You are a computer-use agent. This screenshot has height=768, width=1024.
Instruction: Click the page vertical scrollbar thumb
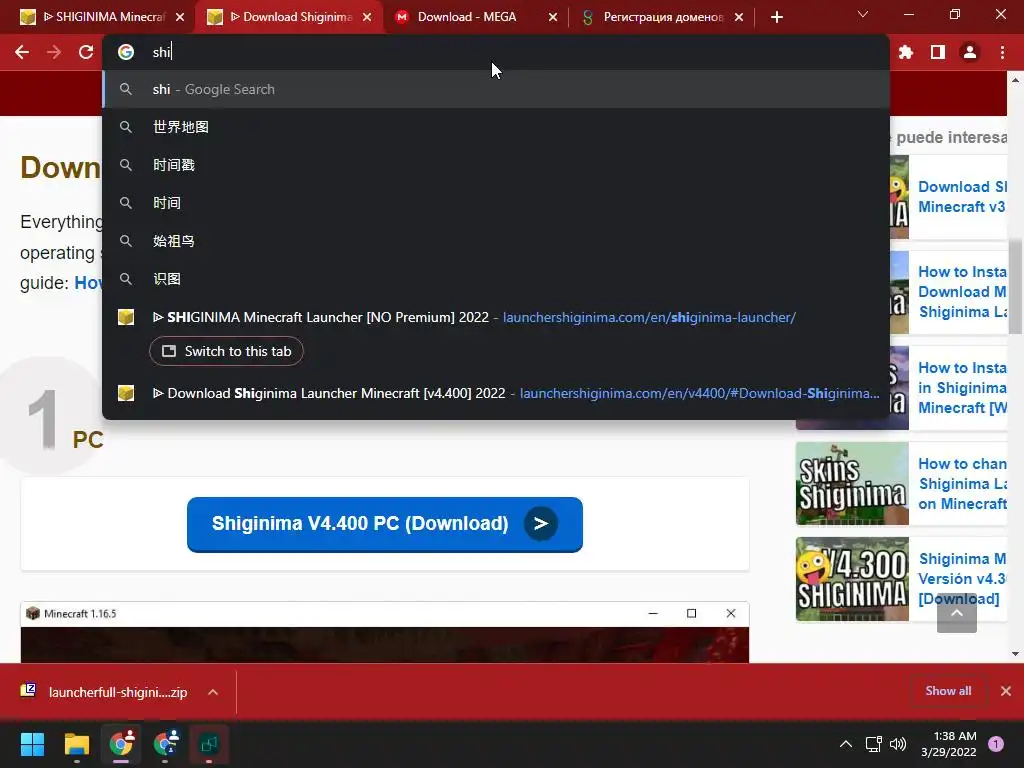pos(1016,287)
